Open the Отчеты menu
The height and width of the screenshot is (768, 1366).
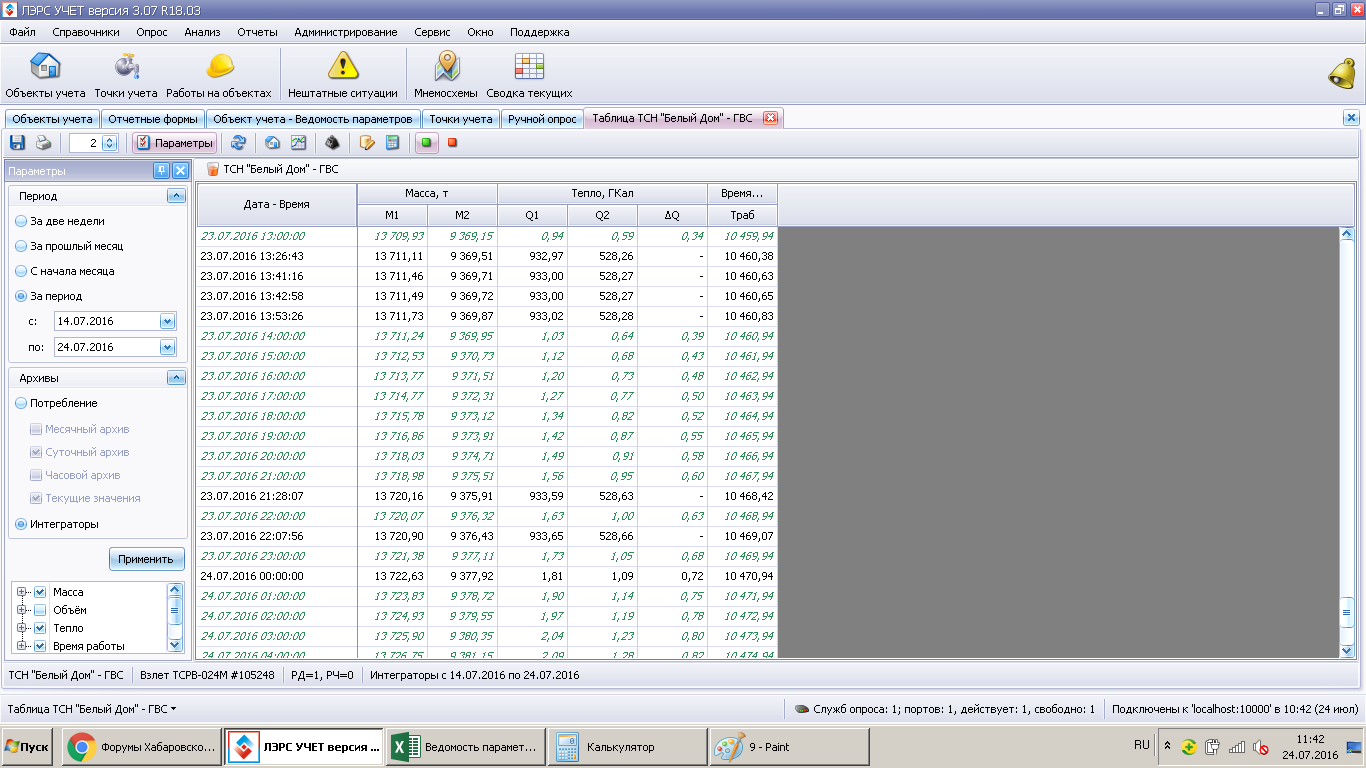257,32
